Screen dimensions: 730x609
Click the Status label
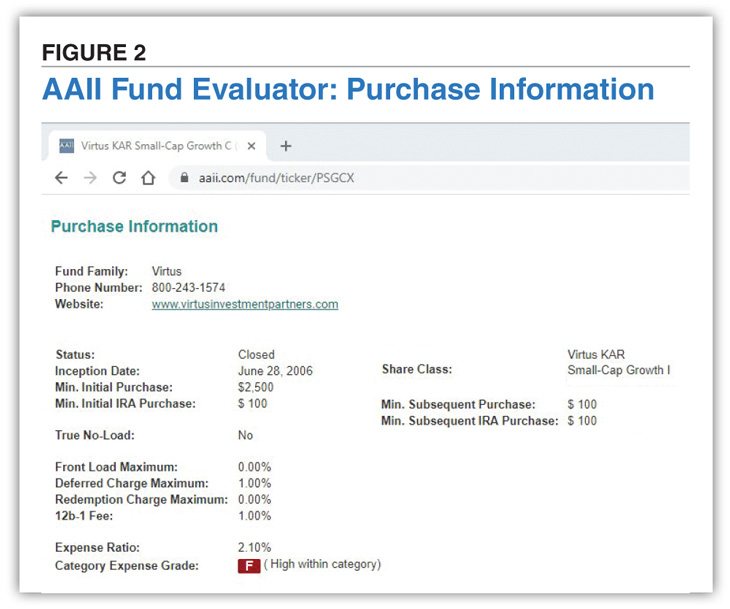coord(75,355)
